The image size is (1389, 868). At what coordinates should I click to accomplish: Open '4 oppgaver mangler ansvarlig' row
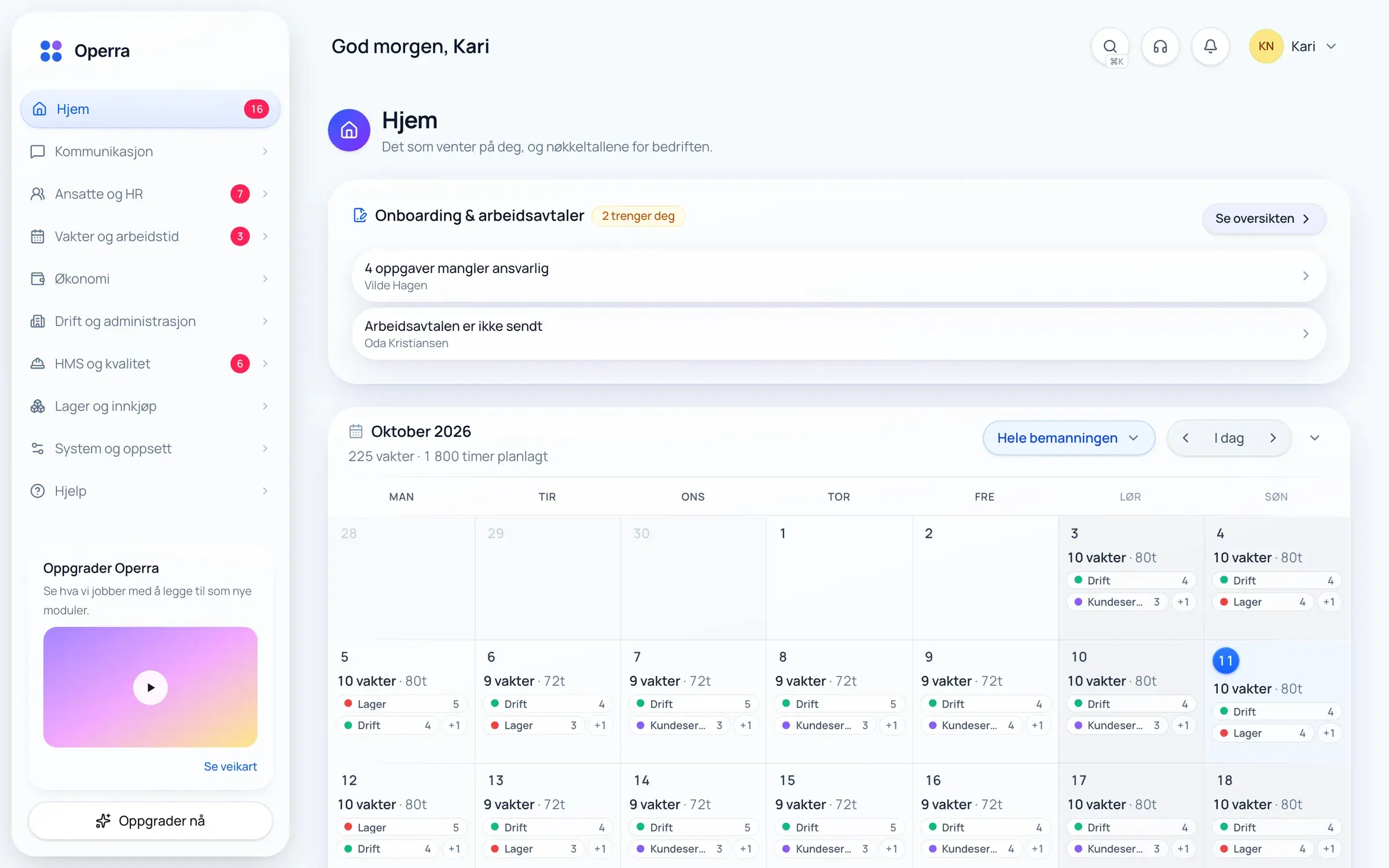[839, 276]
